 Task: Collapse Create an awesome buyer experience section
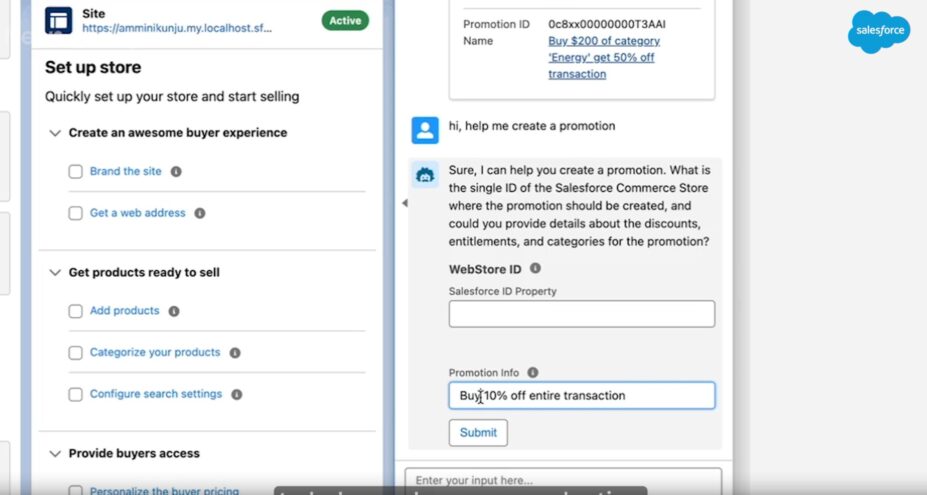[x=55, y=133]
